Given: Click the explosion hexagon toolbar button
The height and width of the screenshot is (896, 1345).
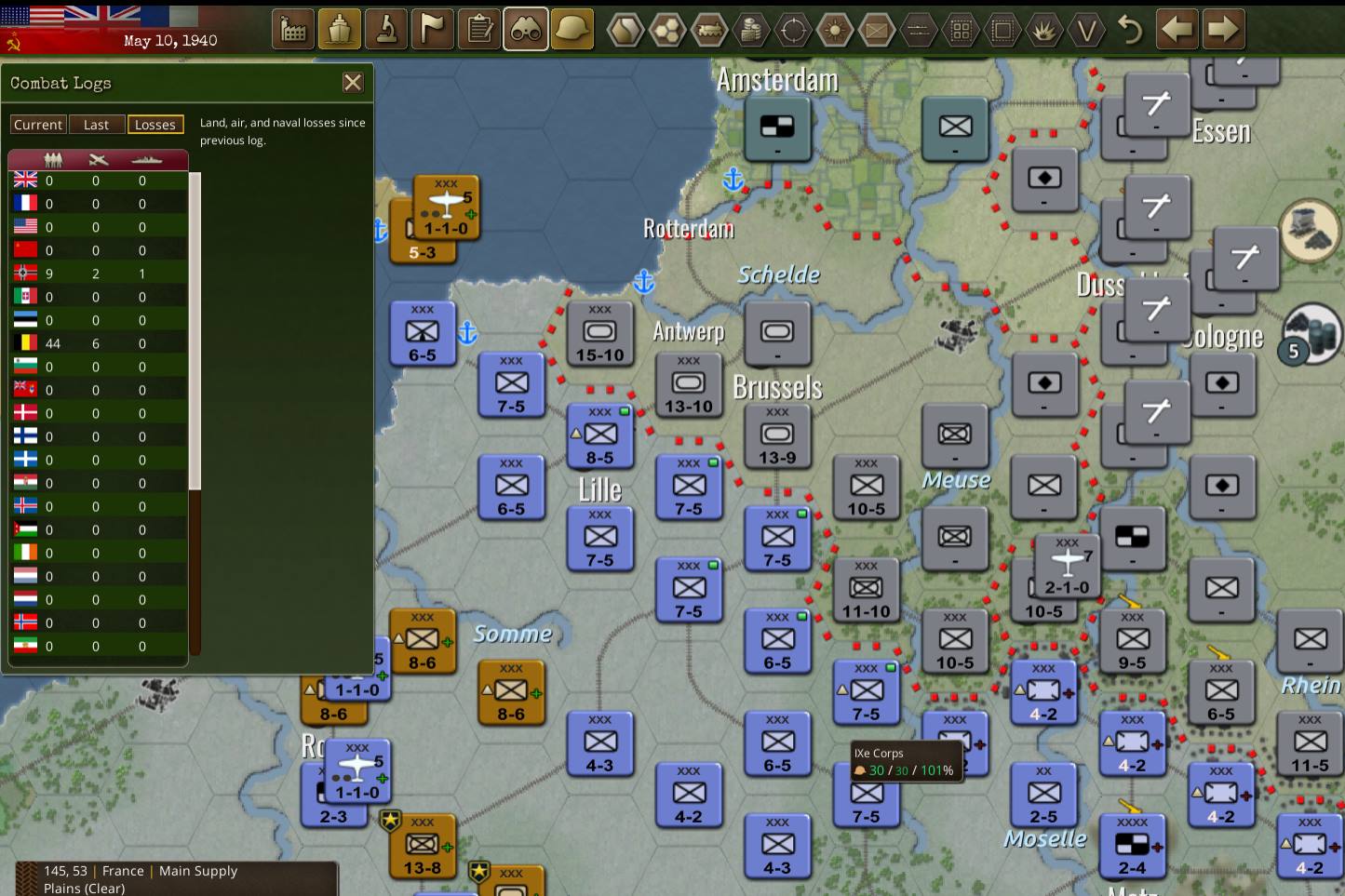Looking at the screenshot, I should (1044, 31).
